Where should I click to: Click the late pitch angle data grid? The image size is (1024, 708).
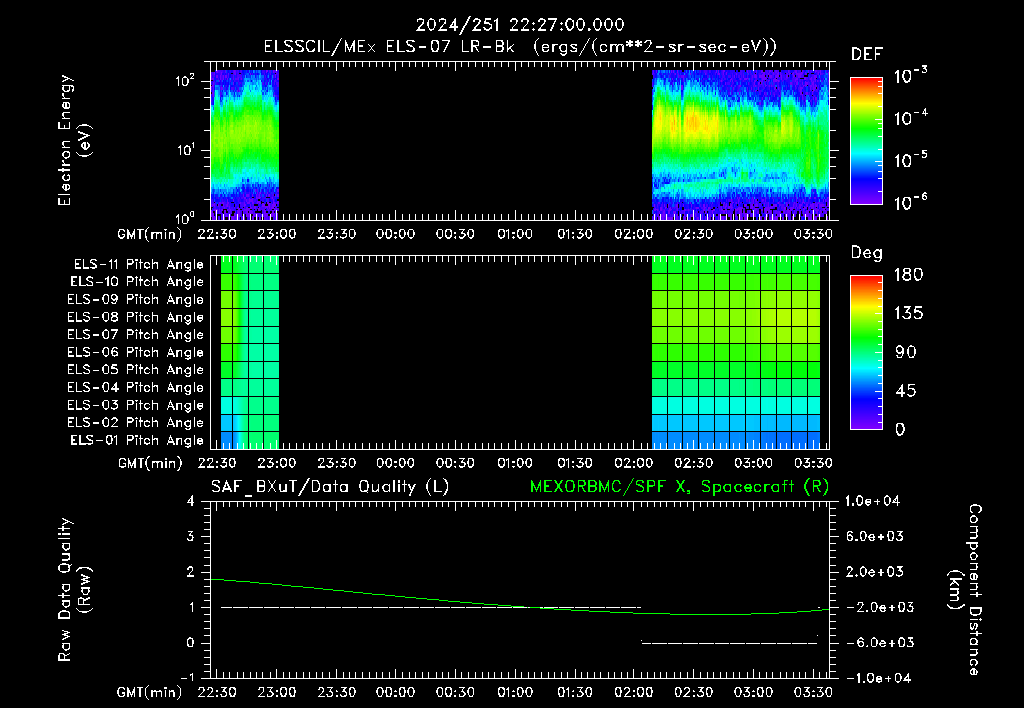click(x=736, y=352)
